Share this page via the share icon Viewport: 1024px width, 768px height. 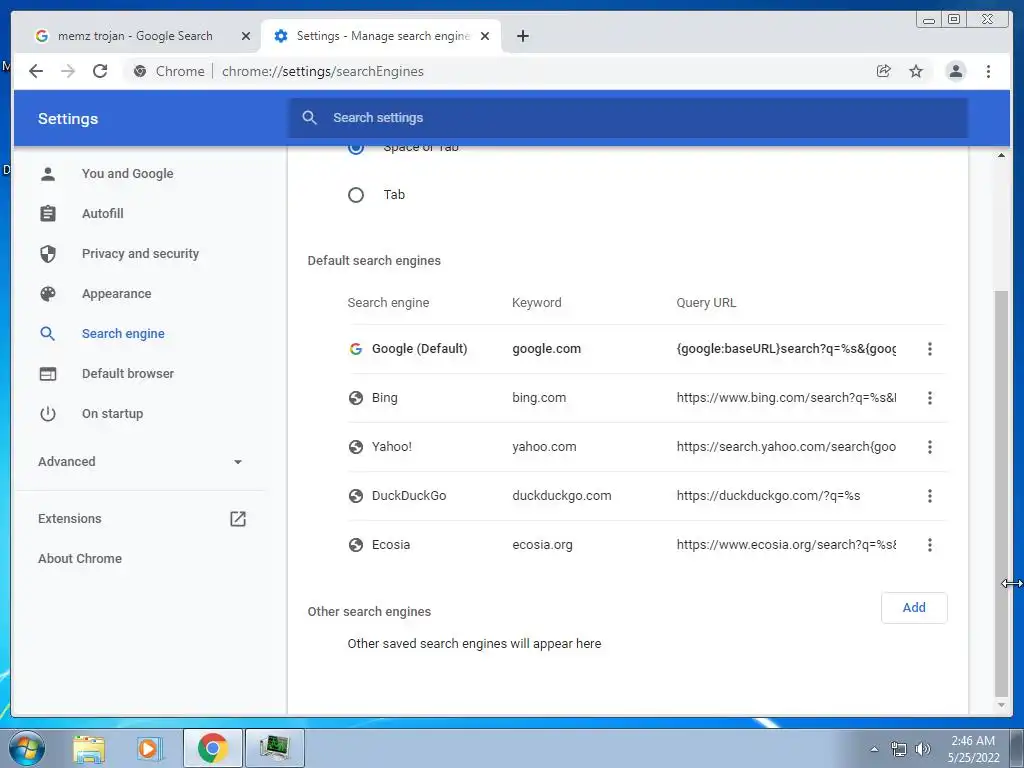[x=884, y=71]
